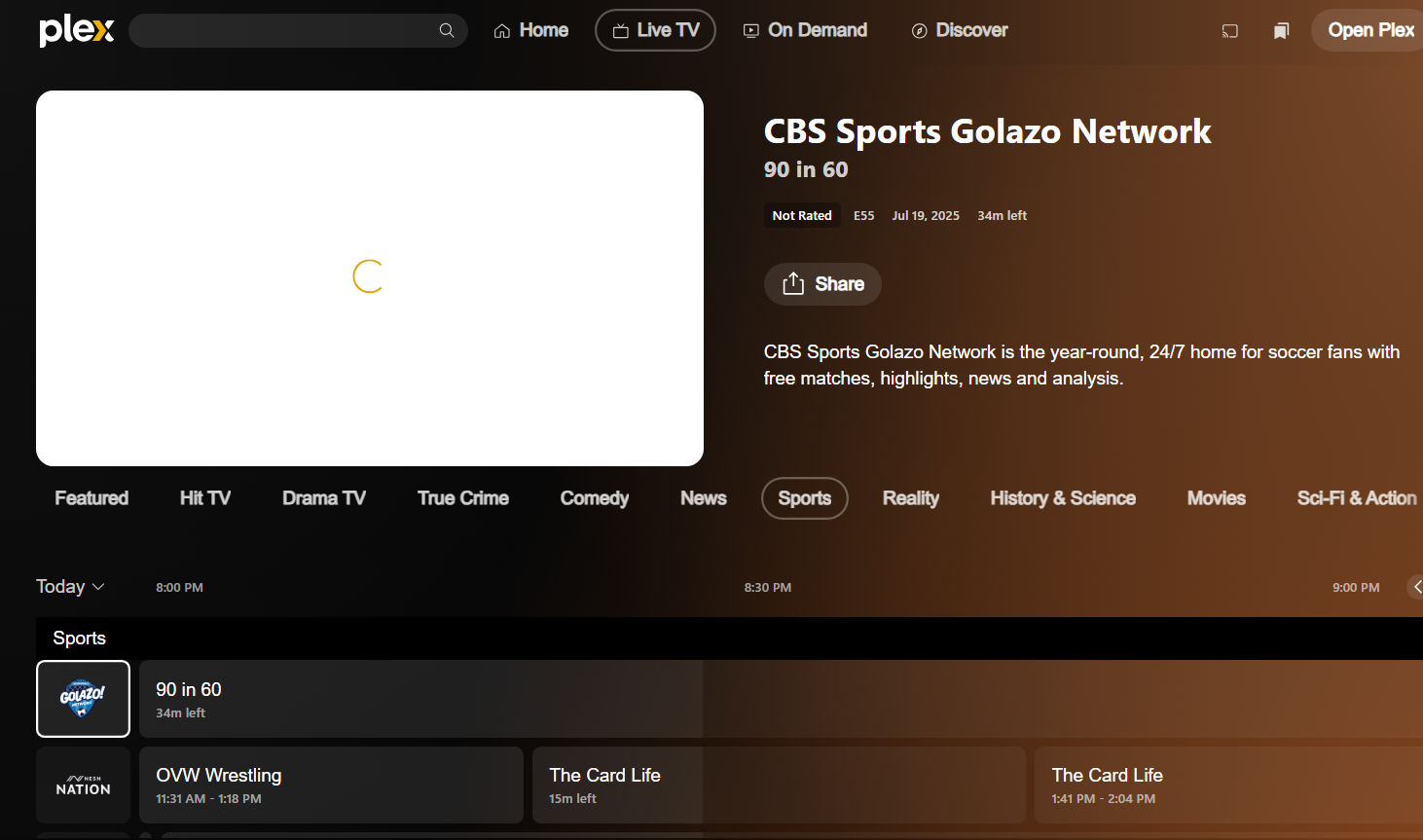
Task: Click the Share button
Action: (x=821, y=283)
